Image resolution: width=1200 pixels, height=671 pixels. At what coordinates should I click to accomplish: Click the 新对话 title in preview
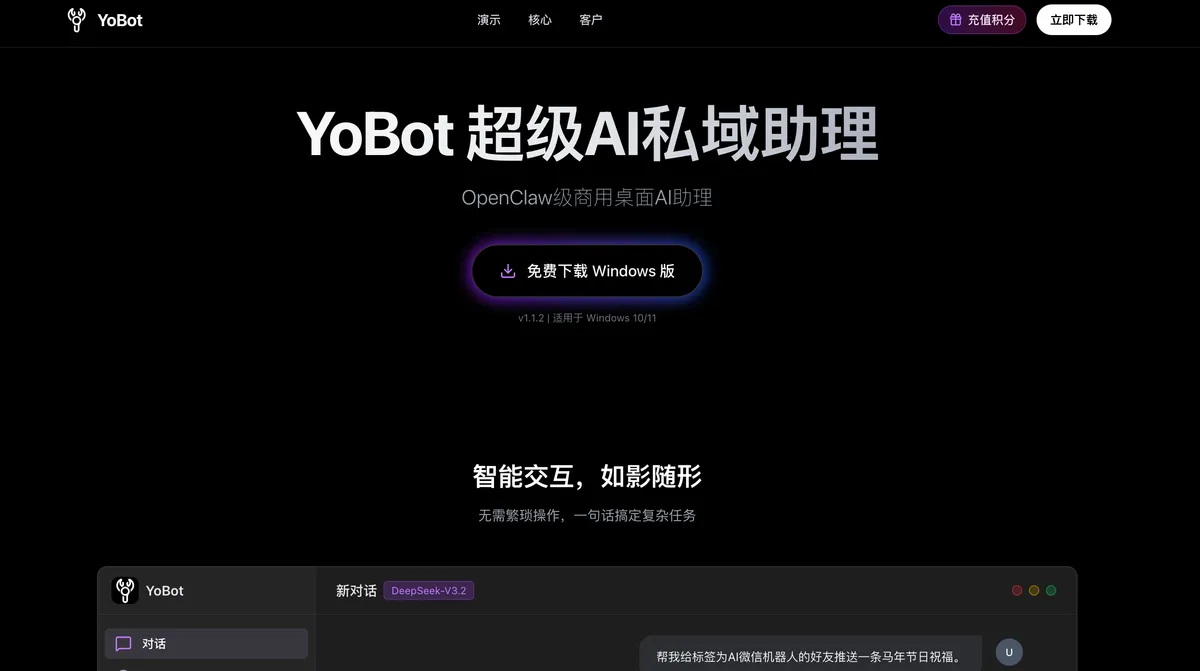[356, 591]
